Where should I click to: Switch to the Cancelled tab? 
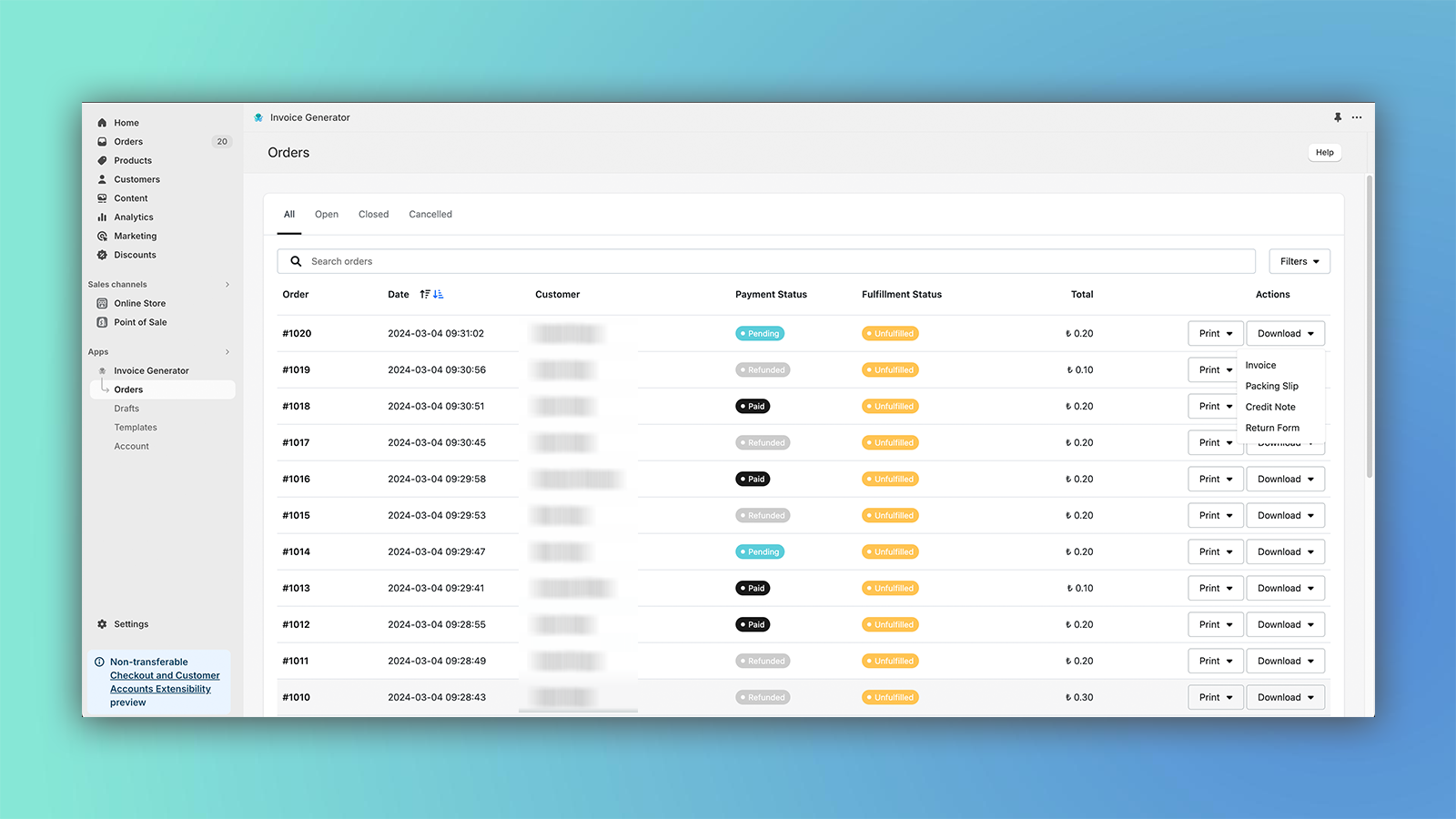coord(430,215)
